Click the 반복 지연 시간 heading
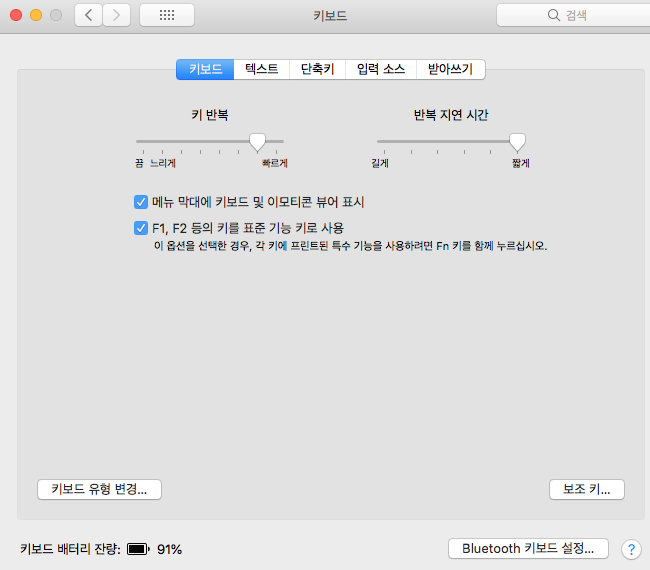 click(451, 115)
